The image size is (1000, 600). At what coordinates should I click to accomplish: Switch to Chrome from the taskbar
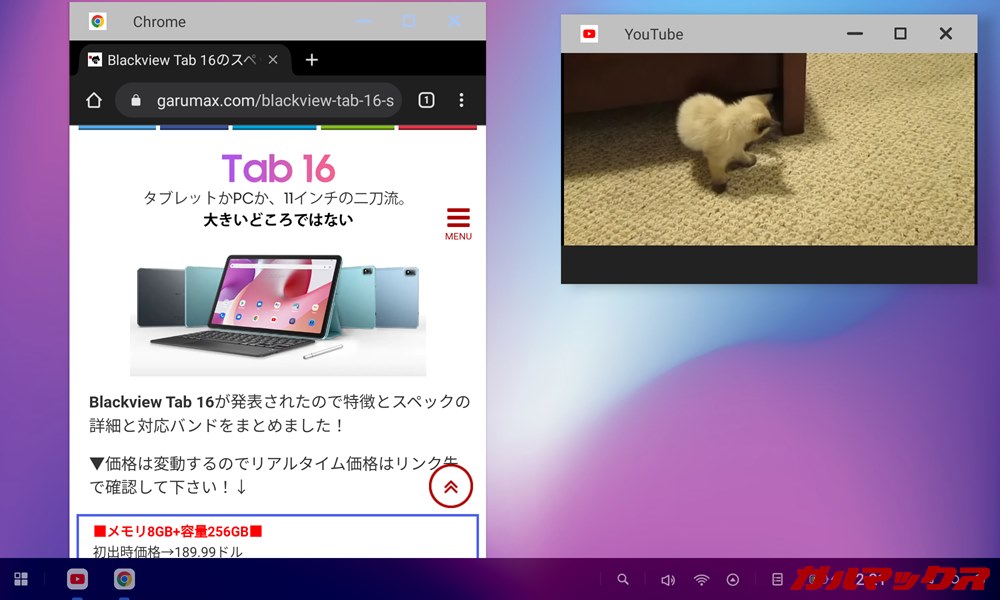pos(124,579)
